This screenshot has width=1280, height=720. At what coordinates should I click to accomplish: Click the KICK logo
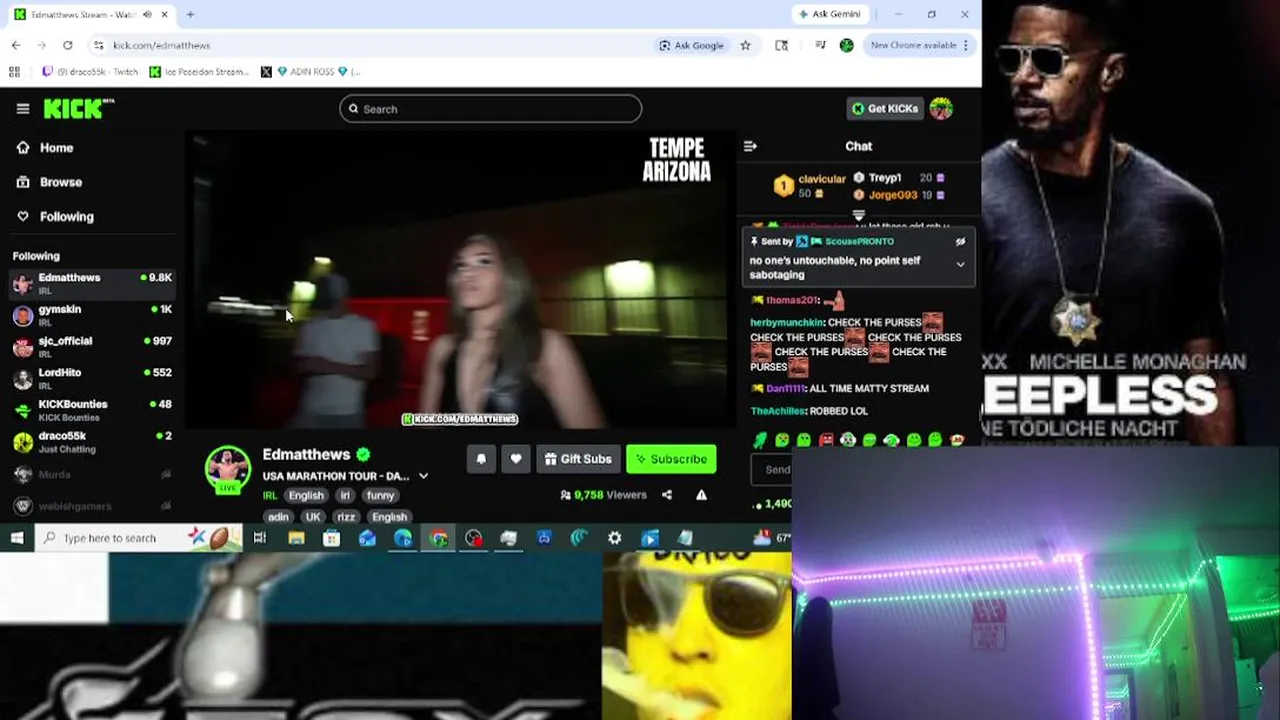(x=78, y=109)
